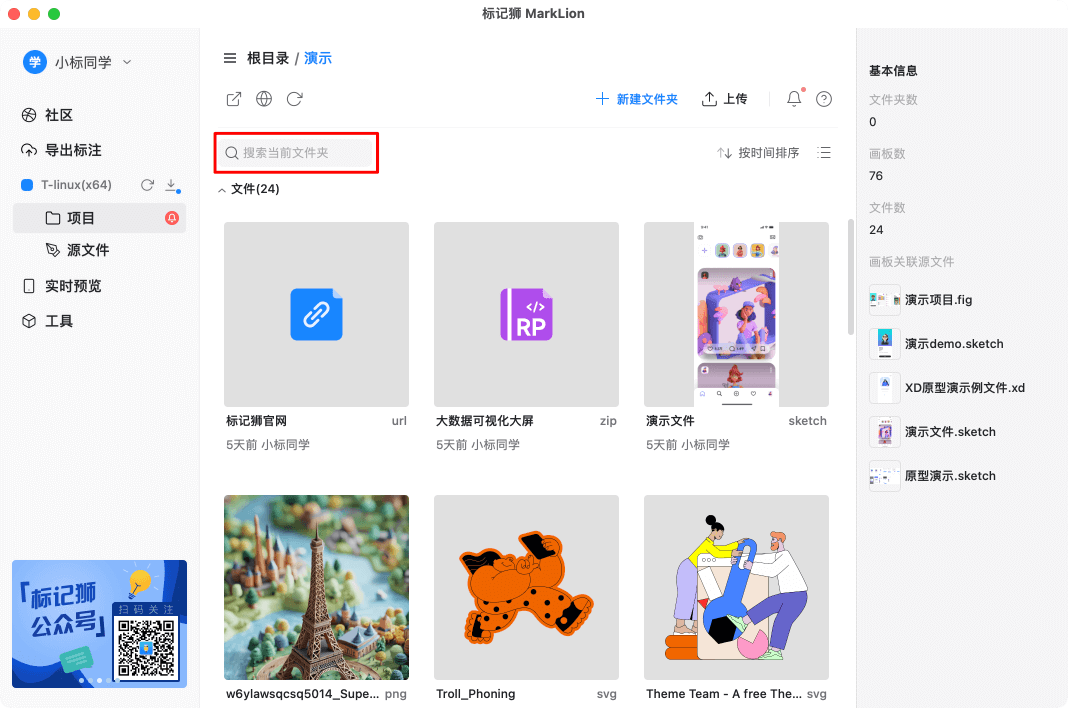Click the help question mark icon

point(823,99)
